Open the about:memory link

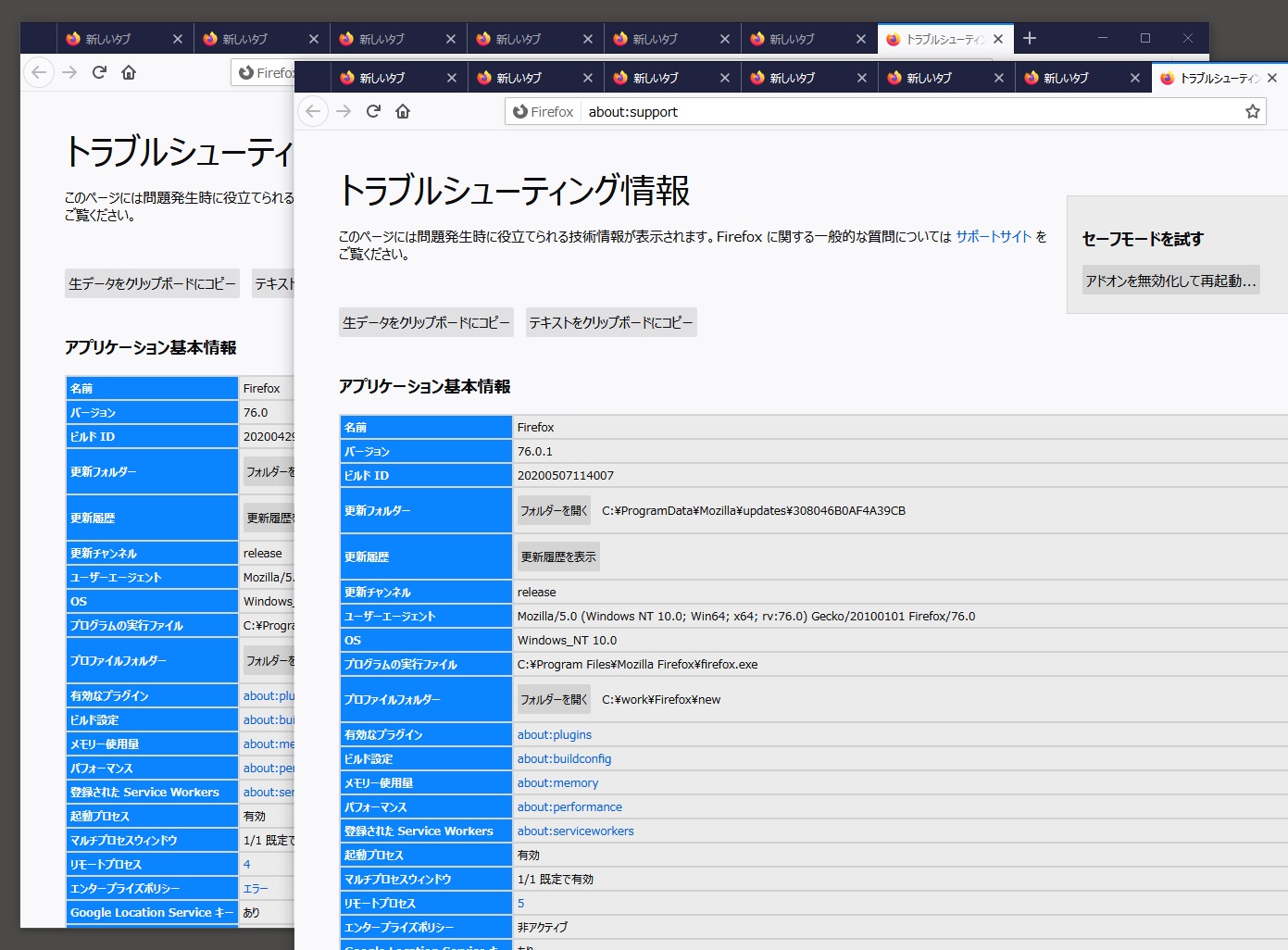click(x=557, y=782)
